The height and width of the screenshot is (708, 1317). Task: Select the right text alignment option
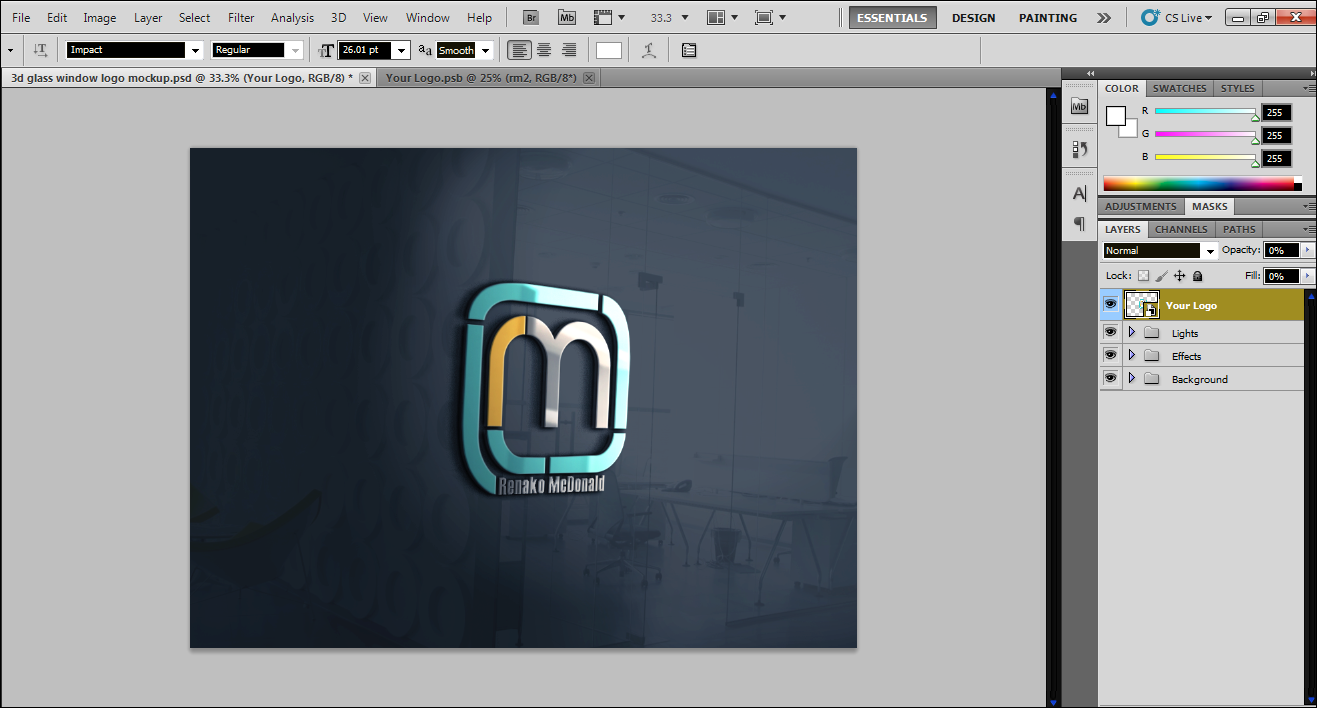pyautogui.click(x=567, y=50)
